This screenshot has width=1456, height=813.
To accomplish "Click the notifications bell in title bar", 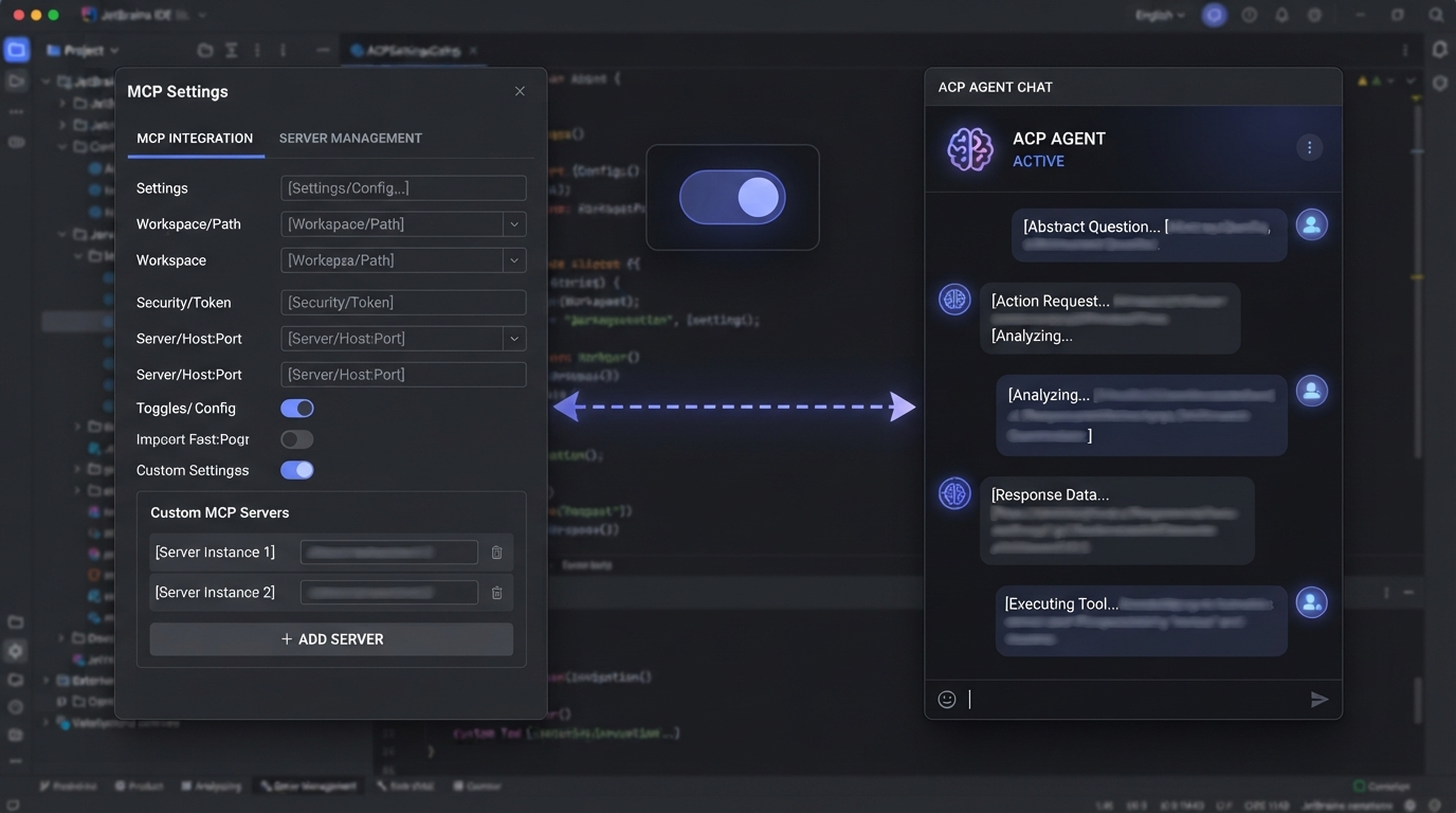I will tap(1281, 15).
